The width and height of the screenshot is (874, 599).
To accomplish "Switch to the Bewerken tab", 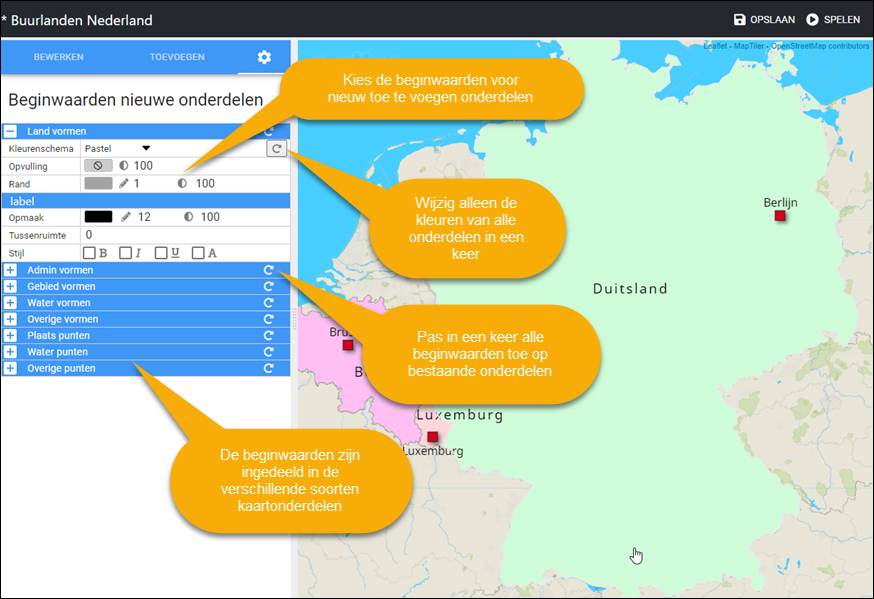I will [59, 57].
